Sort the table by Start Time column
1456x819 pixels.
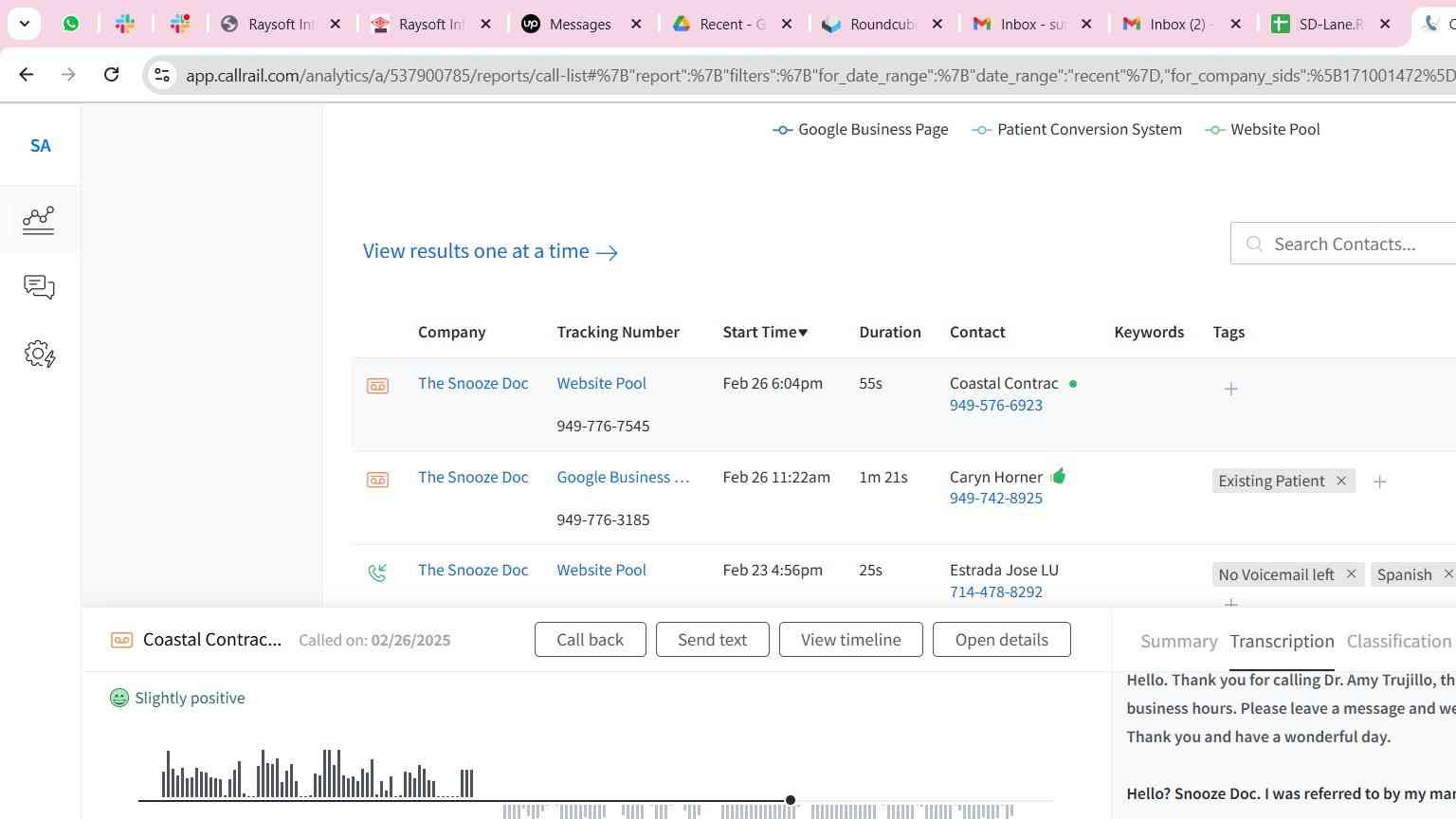tap(765, 332)
